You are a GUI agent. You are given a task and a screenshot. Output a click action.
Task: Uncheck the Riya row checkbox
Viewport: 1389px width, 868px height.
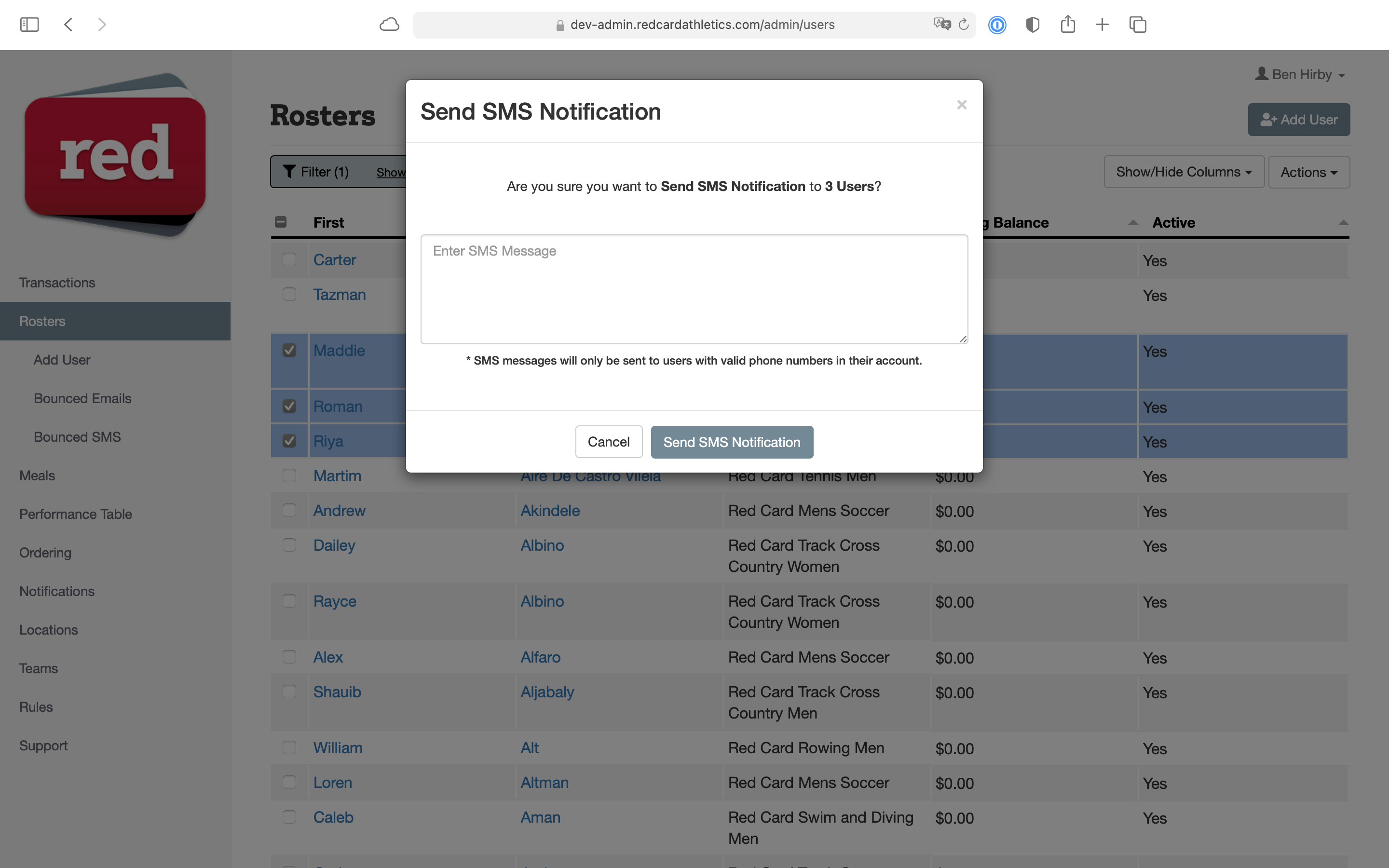coord(289,441)
